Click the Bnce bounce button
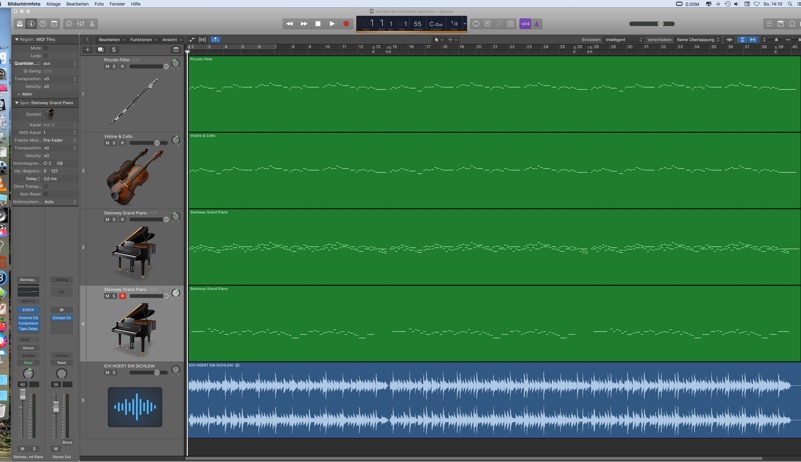Viewport: 801px width, 462px height. [67, 442]
